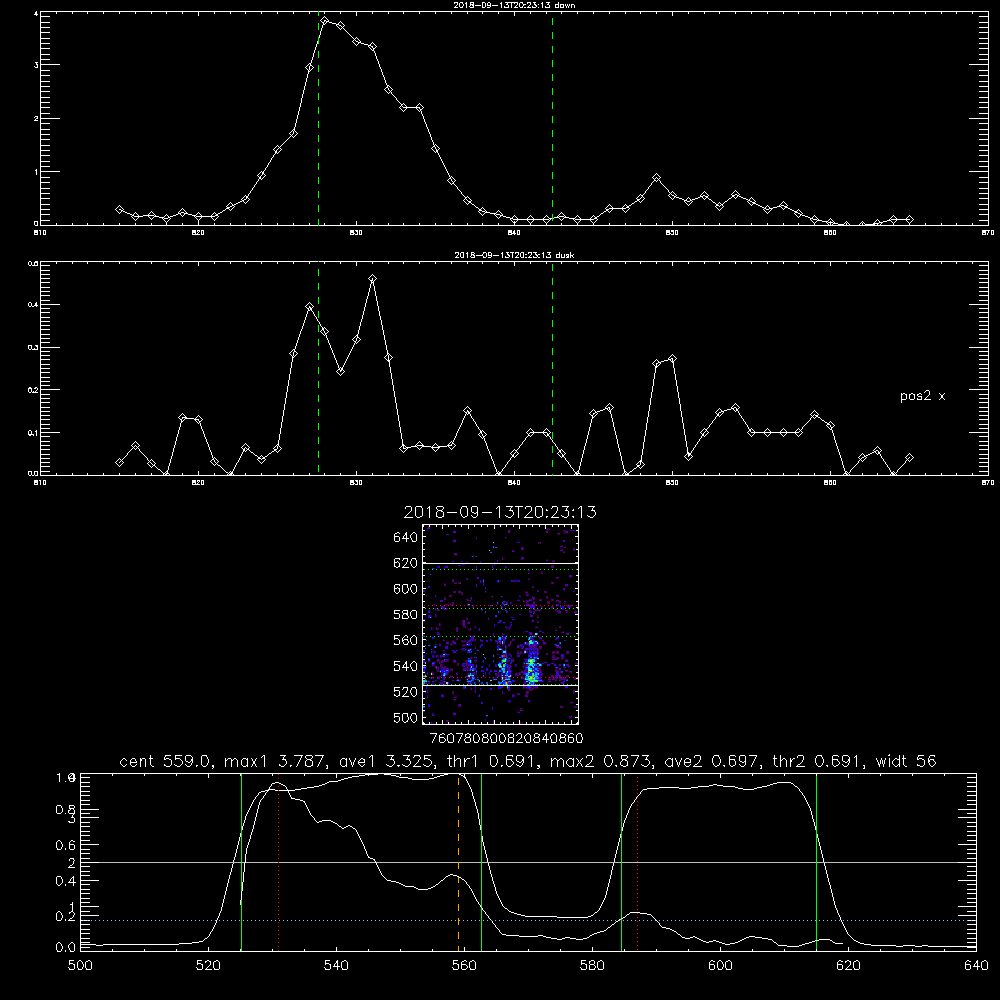Viewport: 1000px width, 1000px height.
Task: Select the 'max1 3.787' statistic text
Action: coord(276,761)
